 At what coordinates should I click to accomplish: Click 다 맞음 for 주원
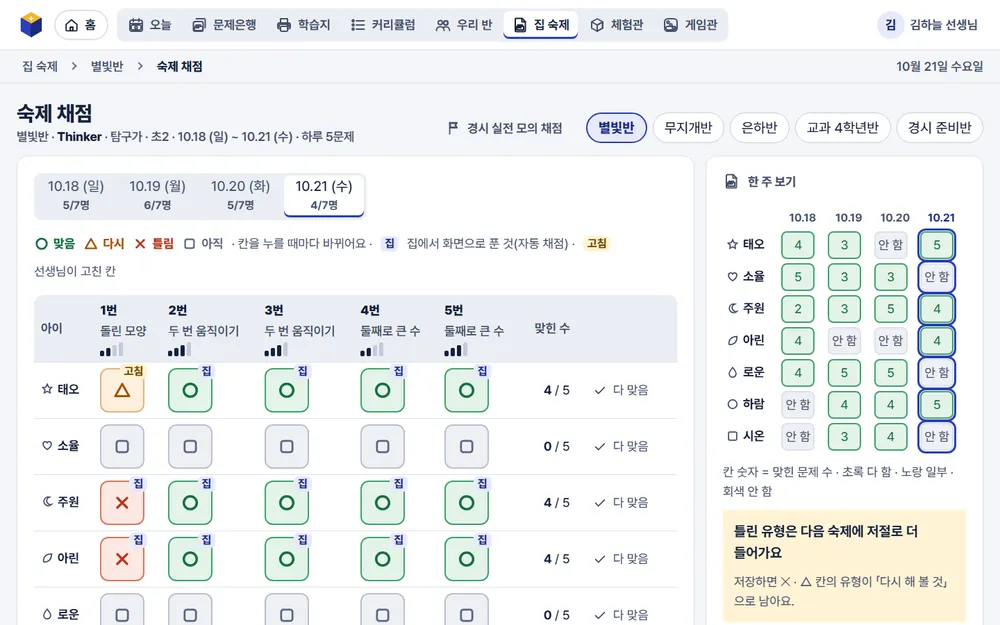(x=621, y=503)
